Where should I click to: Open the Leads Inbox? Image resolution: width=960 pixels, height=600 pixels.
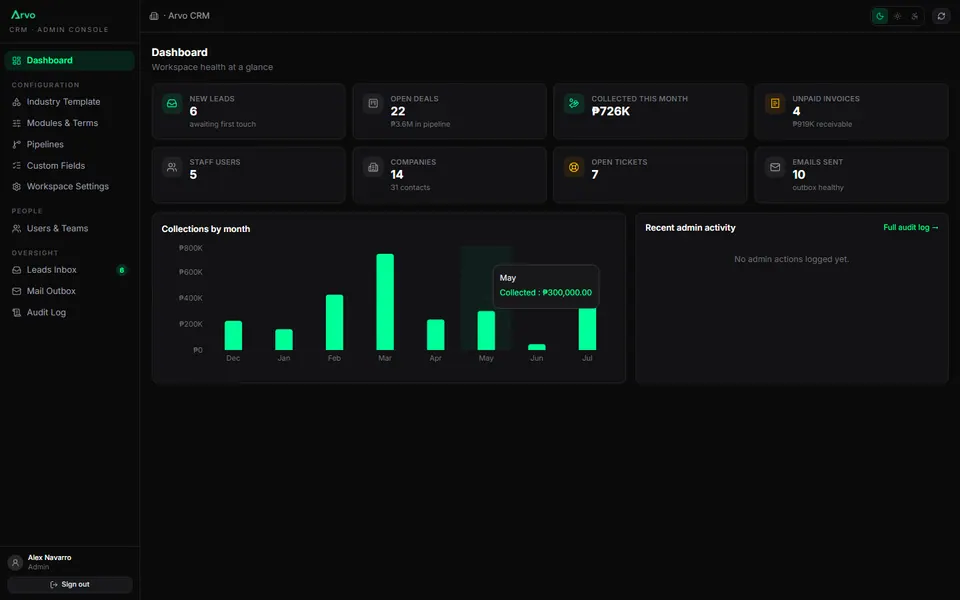click(69, 270)
